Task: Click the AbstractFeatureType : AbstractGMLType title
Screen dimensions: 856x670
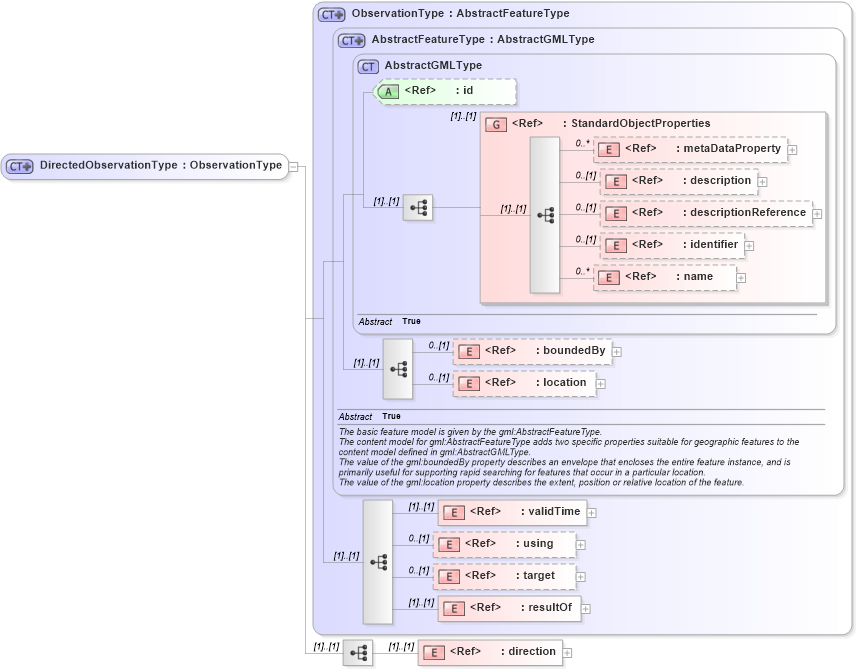Action: 483,39
